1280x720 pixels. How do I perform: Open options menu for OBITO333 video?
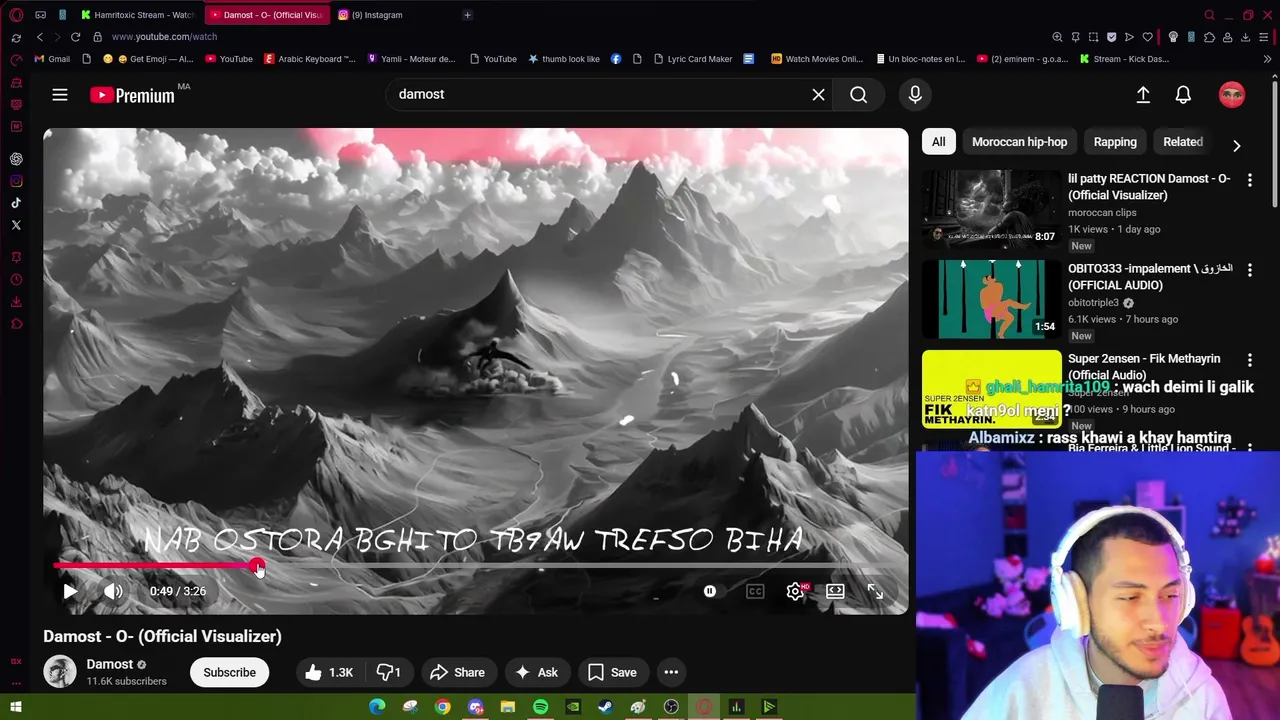(x=1249, y=270)
